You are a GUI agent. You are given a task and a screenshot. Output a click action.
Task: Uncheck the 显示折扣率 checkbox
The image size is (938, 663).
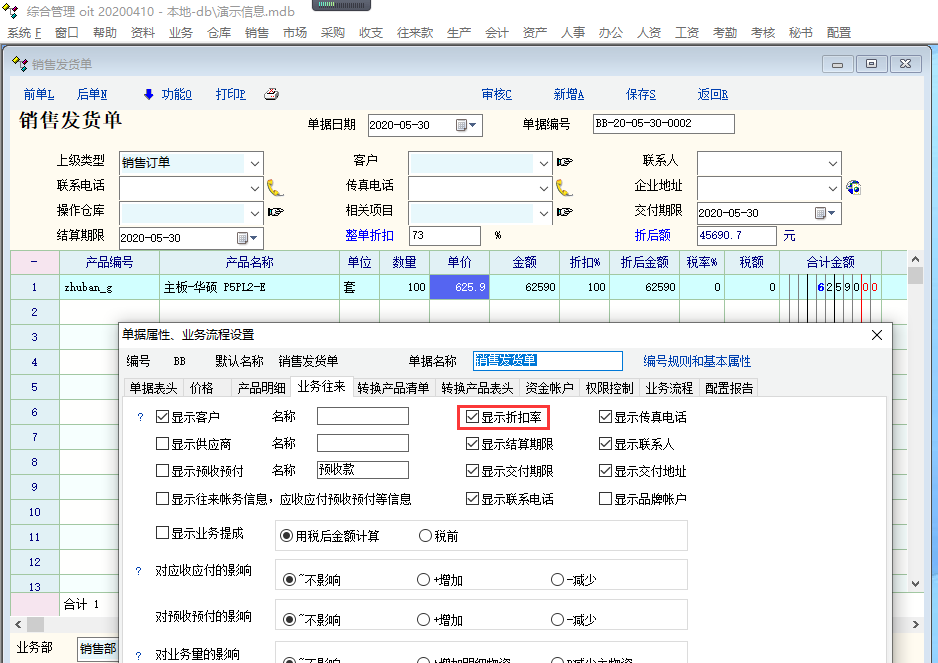pos(473,417)
